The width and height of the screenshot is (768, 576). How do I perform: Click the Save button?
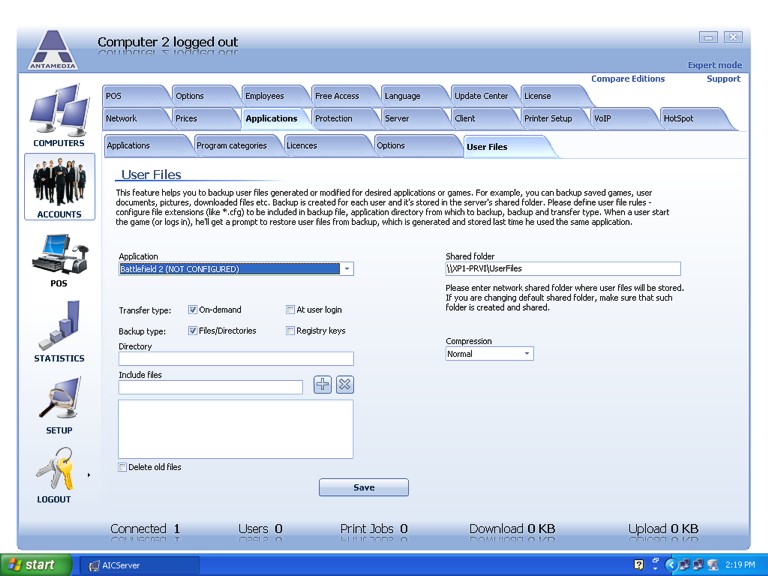click(364, 487)
